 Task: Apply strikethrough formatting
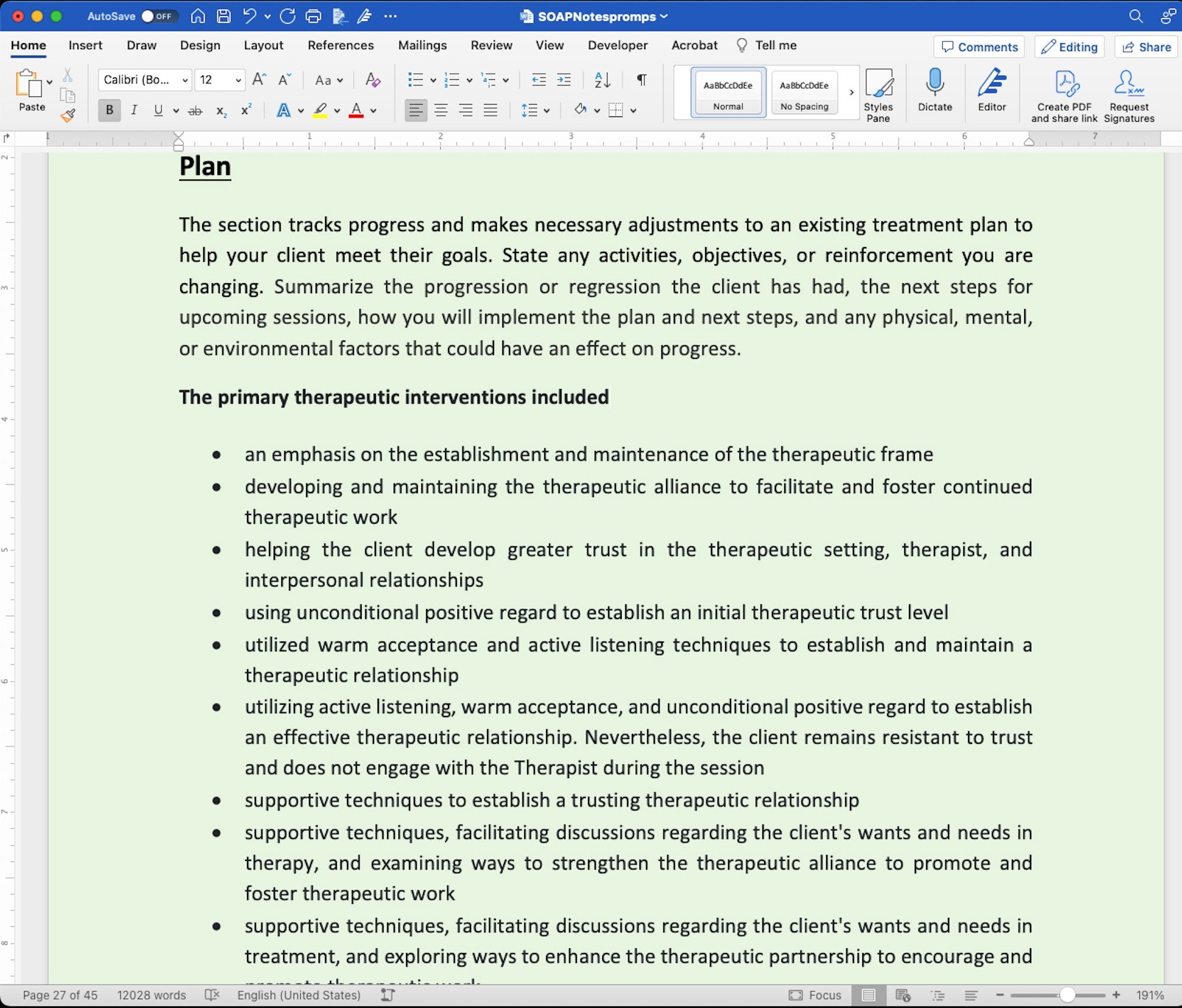pyautogui.click(x=195, y=110)
